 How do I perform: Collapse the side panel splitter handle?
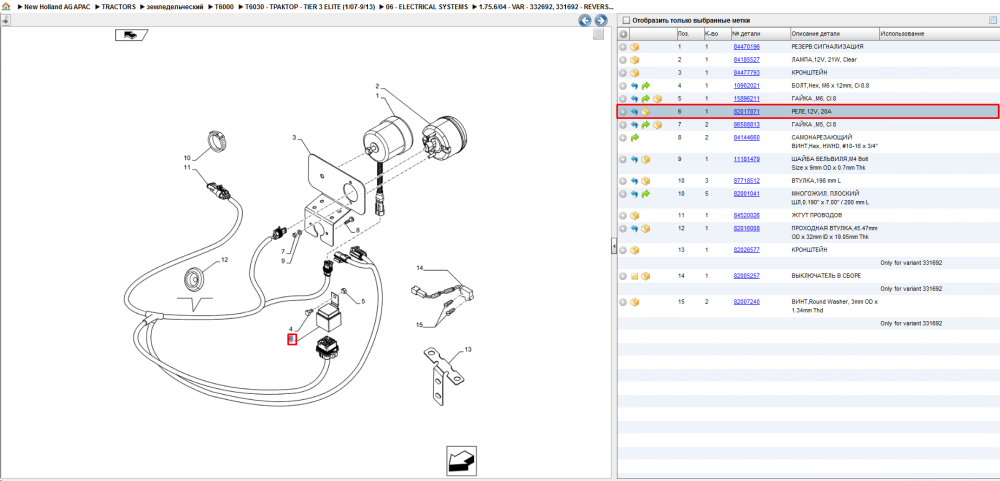pos(612,246)
